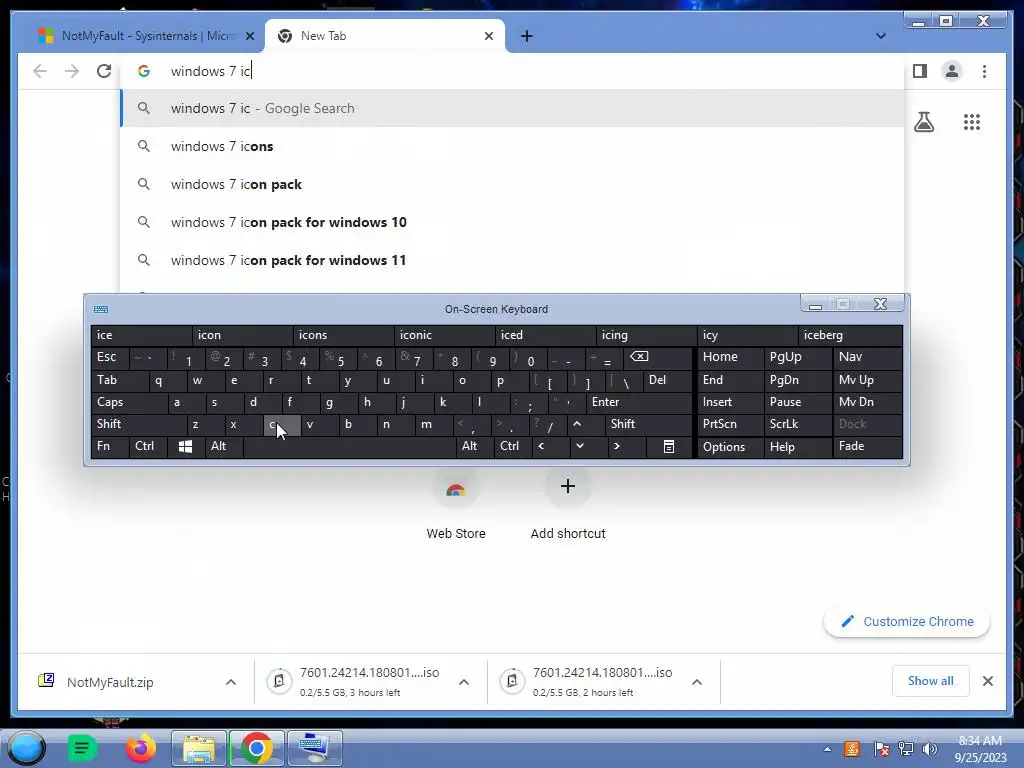Image resolution: width=1024 pixels, height=768 pixels.
Task: Open the Windows Start orb
Action: click(x=27, y=747)
